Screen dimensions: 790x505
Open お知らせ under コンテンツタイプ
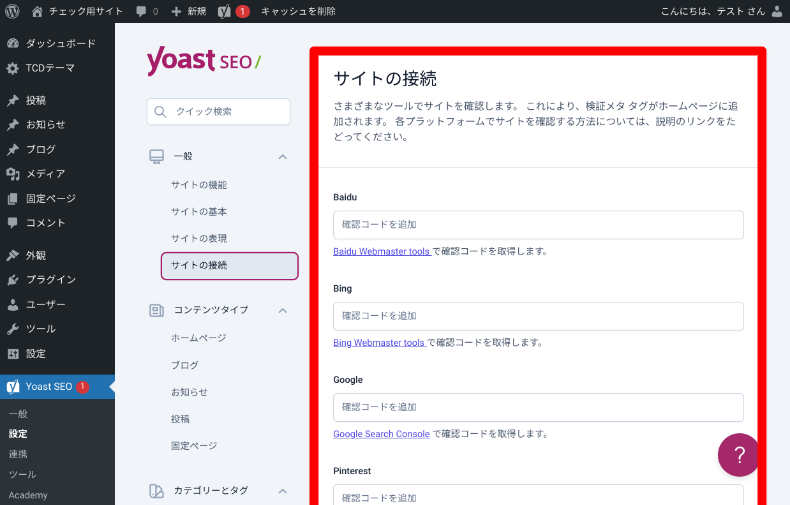coord(189,392)
